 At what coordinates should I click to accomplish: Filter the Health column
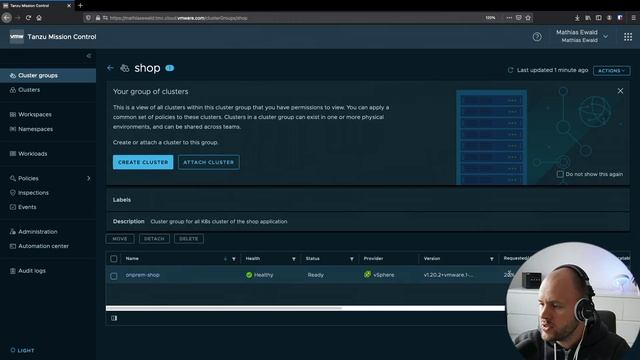(x=293, y=259)
